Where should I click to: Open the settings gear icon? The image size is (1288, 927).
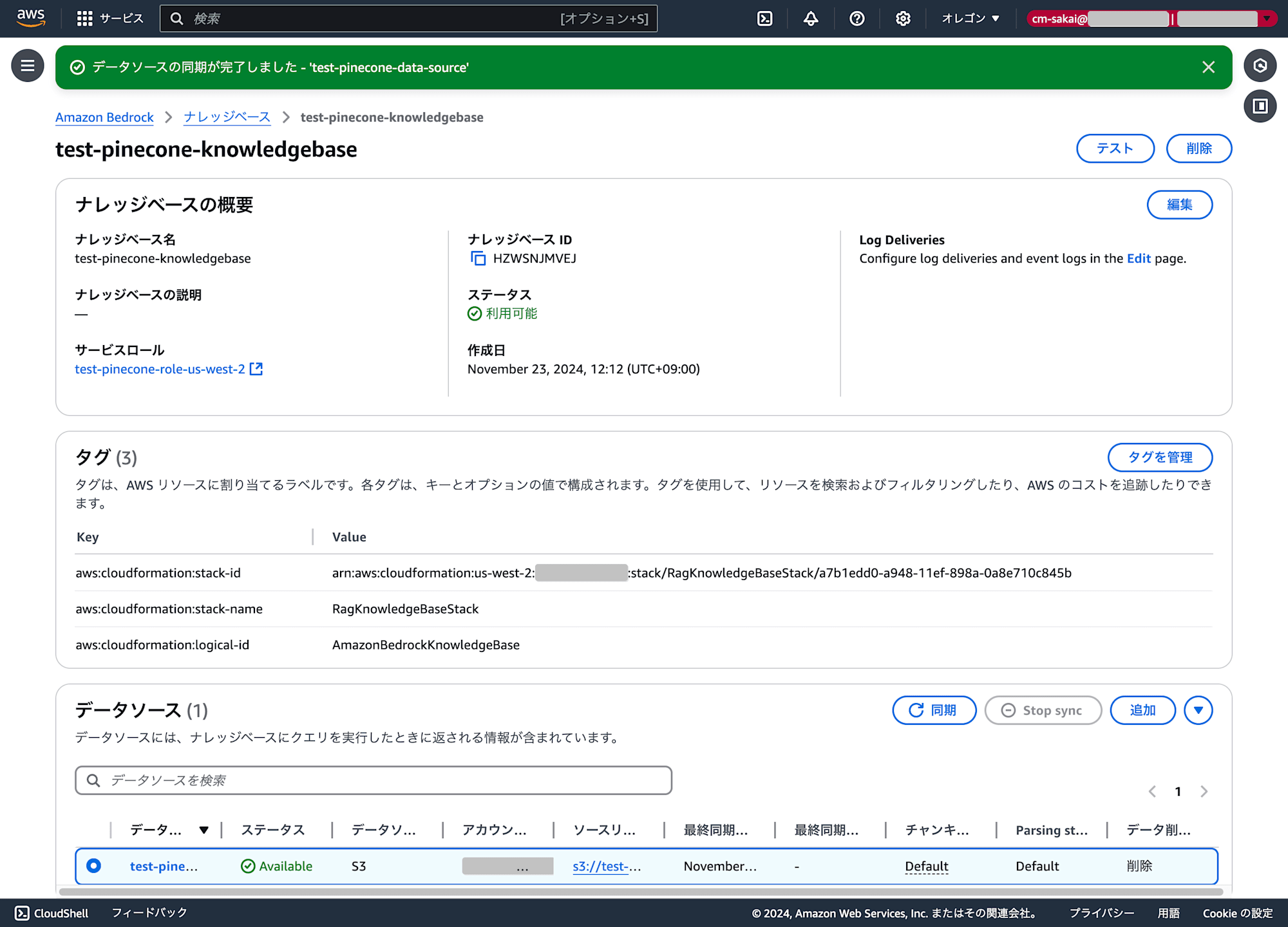tap(903, 19)
